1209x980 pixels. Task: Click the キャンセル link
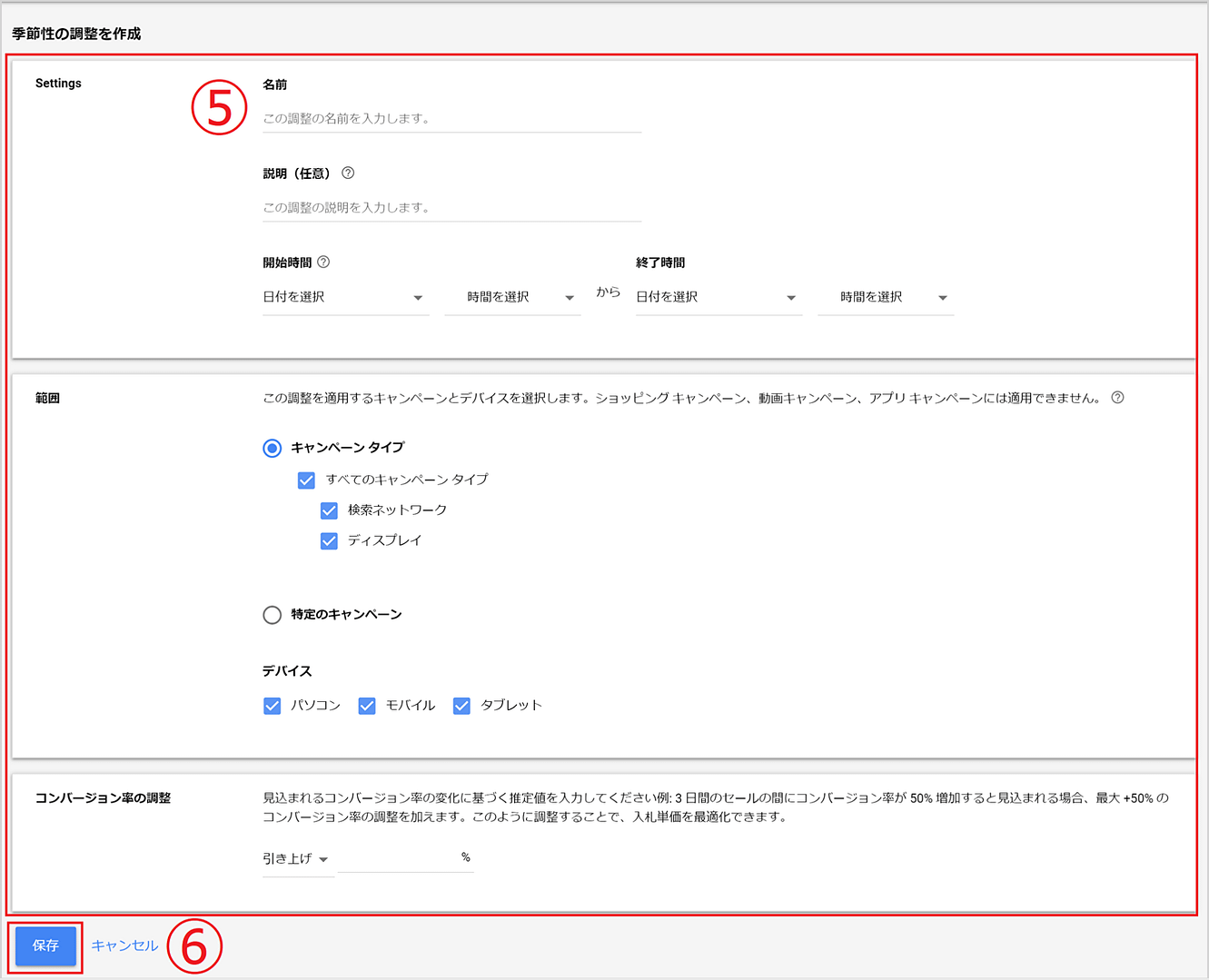click(124, 946)
